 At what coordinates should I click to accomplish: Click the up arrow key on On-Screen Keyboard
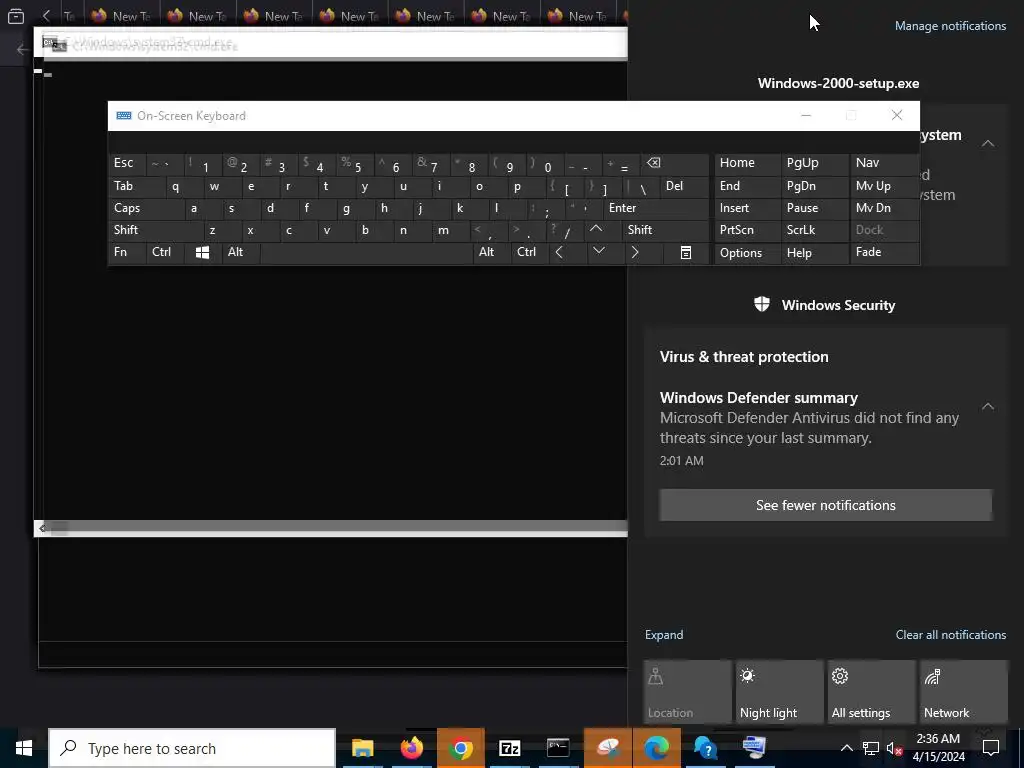tap(596, 229)
